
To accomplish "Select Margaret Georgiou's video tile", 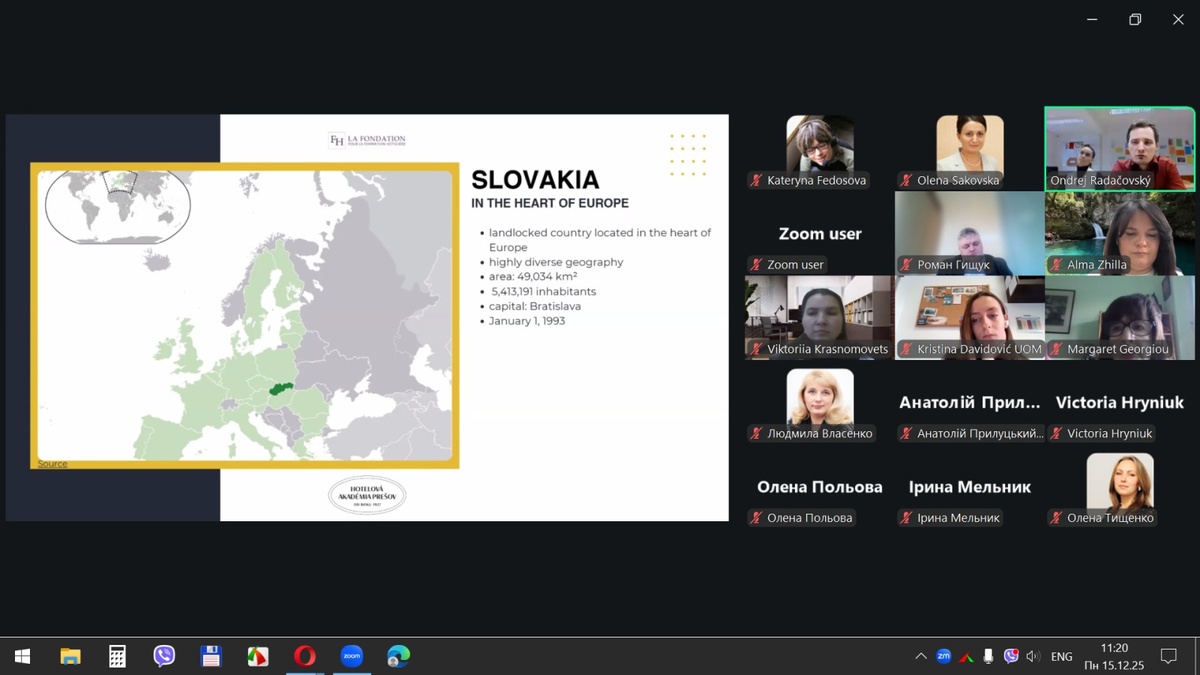I will point(1119,317).
